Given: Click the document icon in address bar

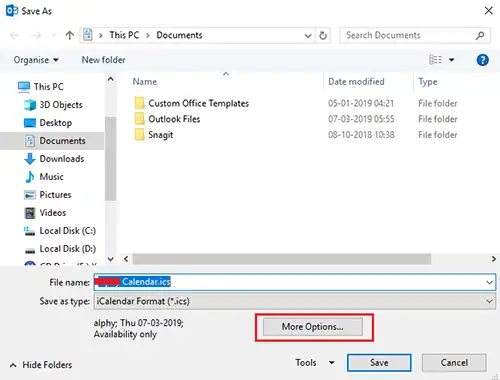Looking at the screenshot, I should pos(88,35).
